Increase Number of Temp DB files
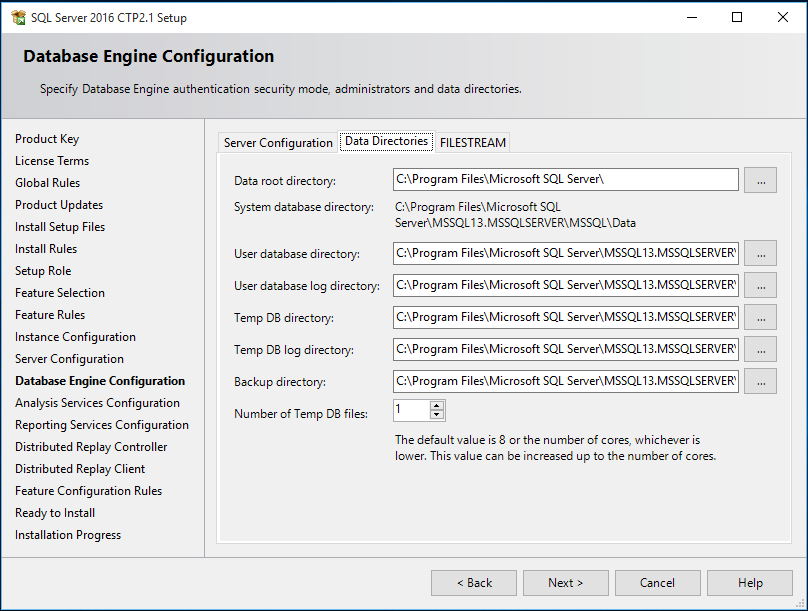The height and width of the screenshot is (611, 808). [437, 405]
